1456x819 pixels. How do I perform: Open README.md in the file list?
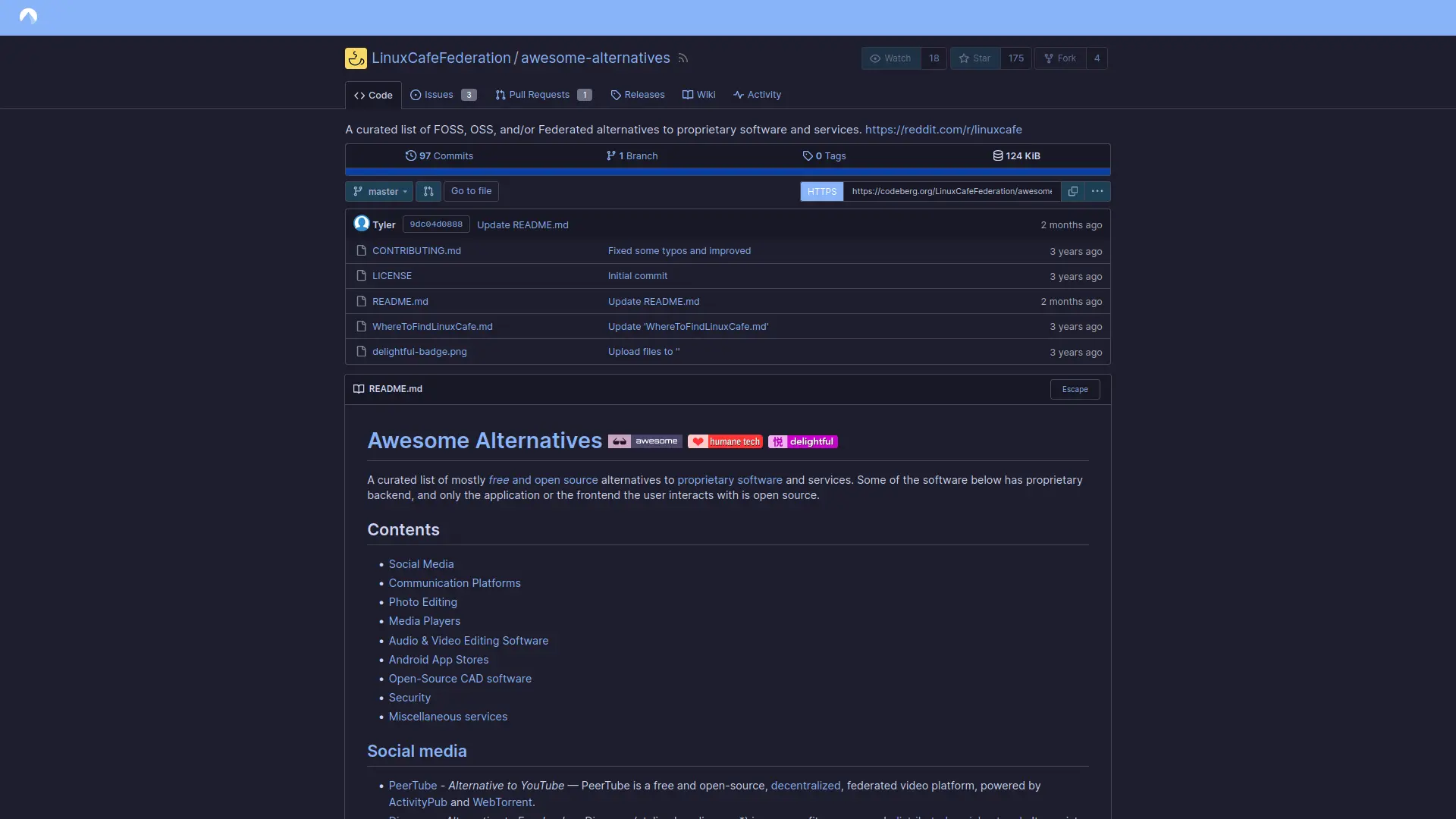tap(400, 302)
